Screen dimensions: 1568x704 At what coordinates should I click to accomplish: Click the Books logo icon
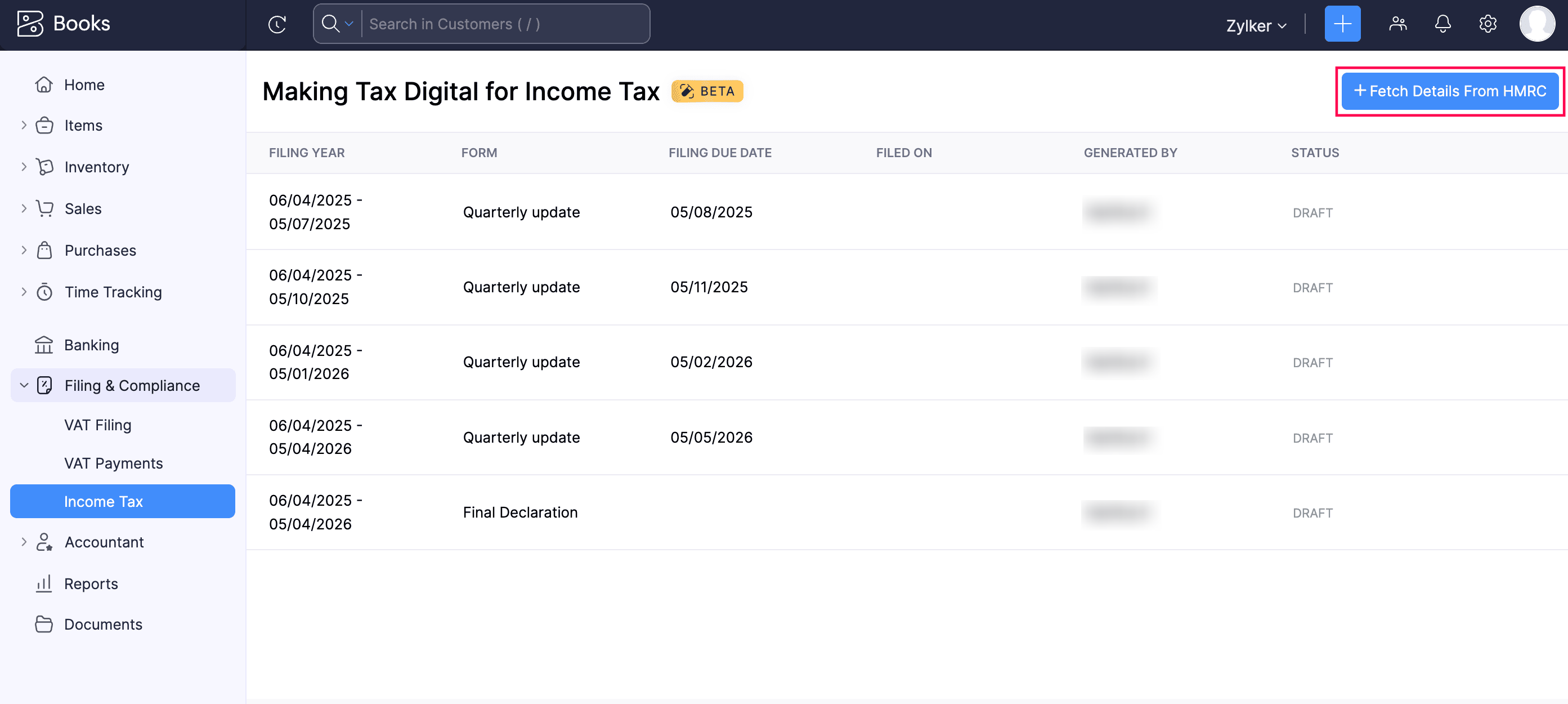click(x=30, y=24)
